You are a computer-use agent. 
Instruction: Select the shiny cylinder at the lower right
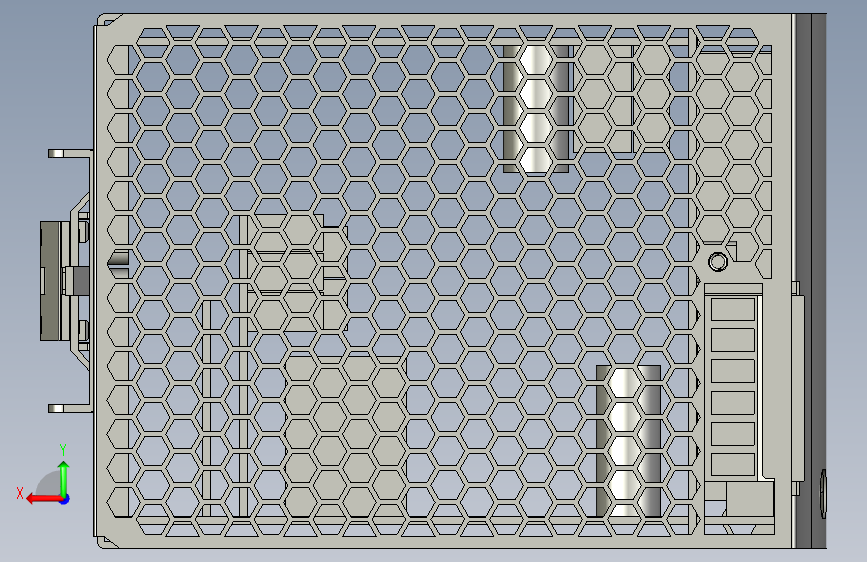[x=628, y=441]
